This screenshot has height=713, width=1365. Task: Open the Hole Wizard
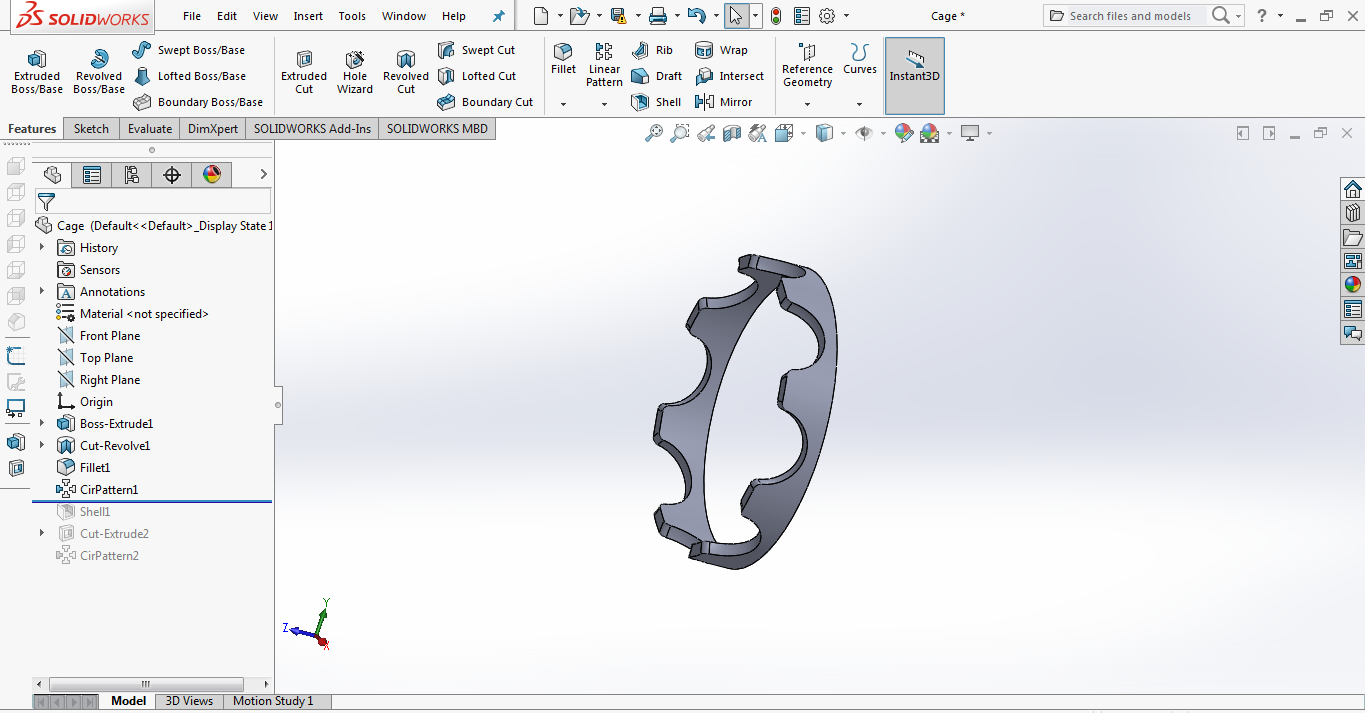click(x=355, y=72)
